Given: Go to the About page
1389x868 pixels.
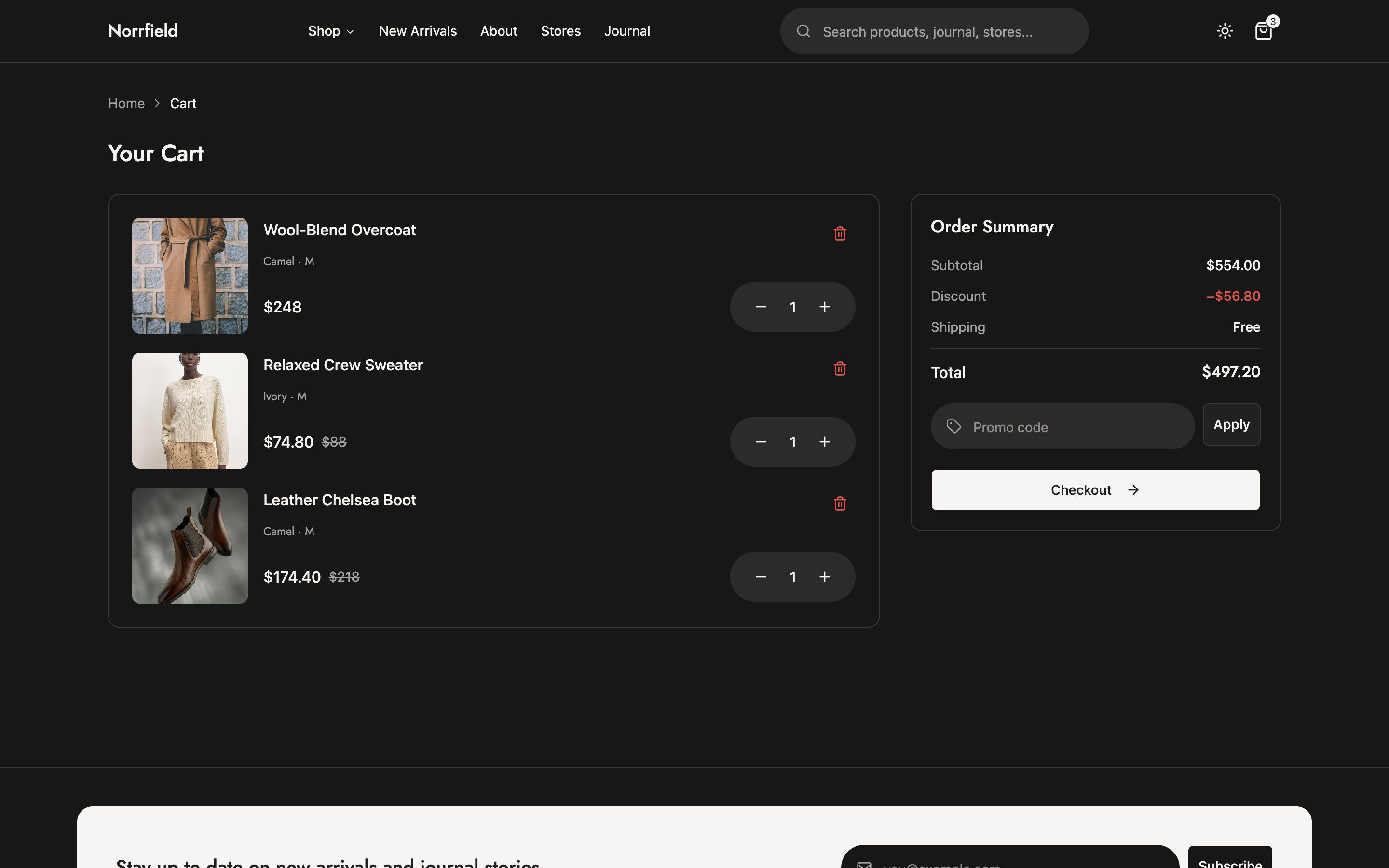Looking at the screenshot, I should (x=499, y=31).
